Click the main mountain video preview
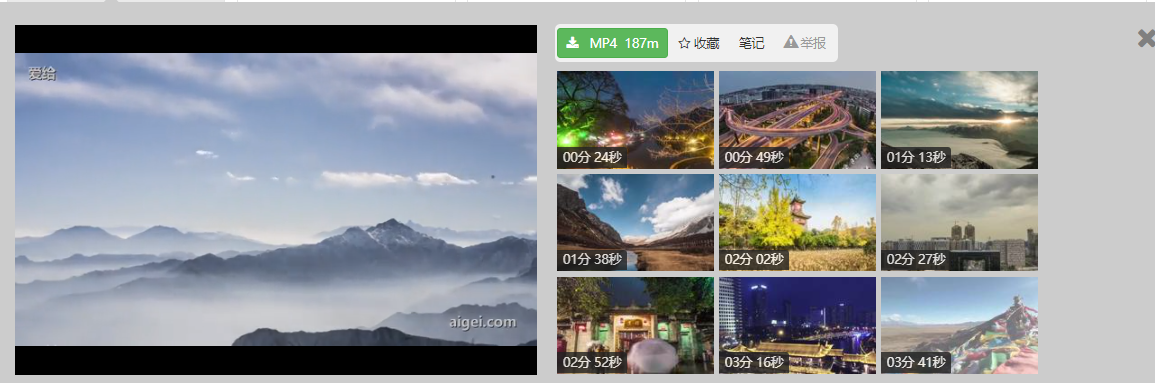 coord(276,200)
